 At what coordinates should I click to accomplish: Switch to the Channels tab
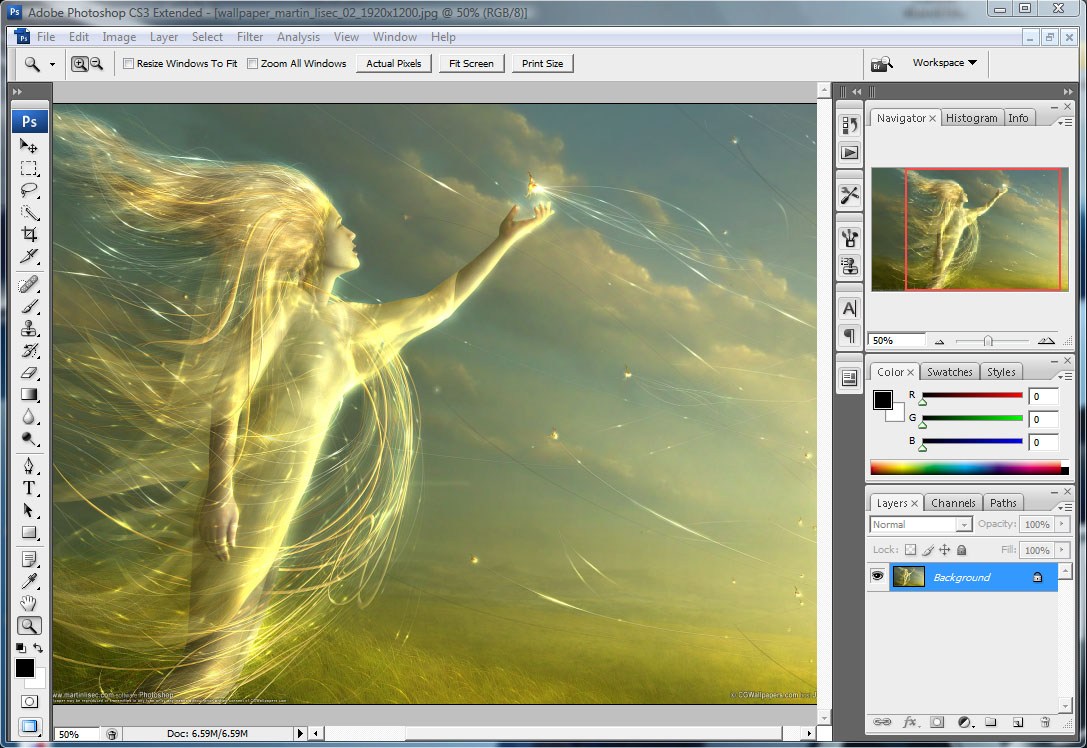point(953,502)
